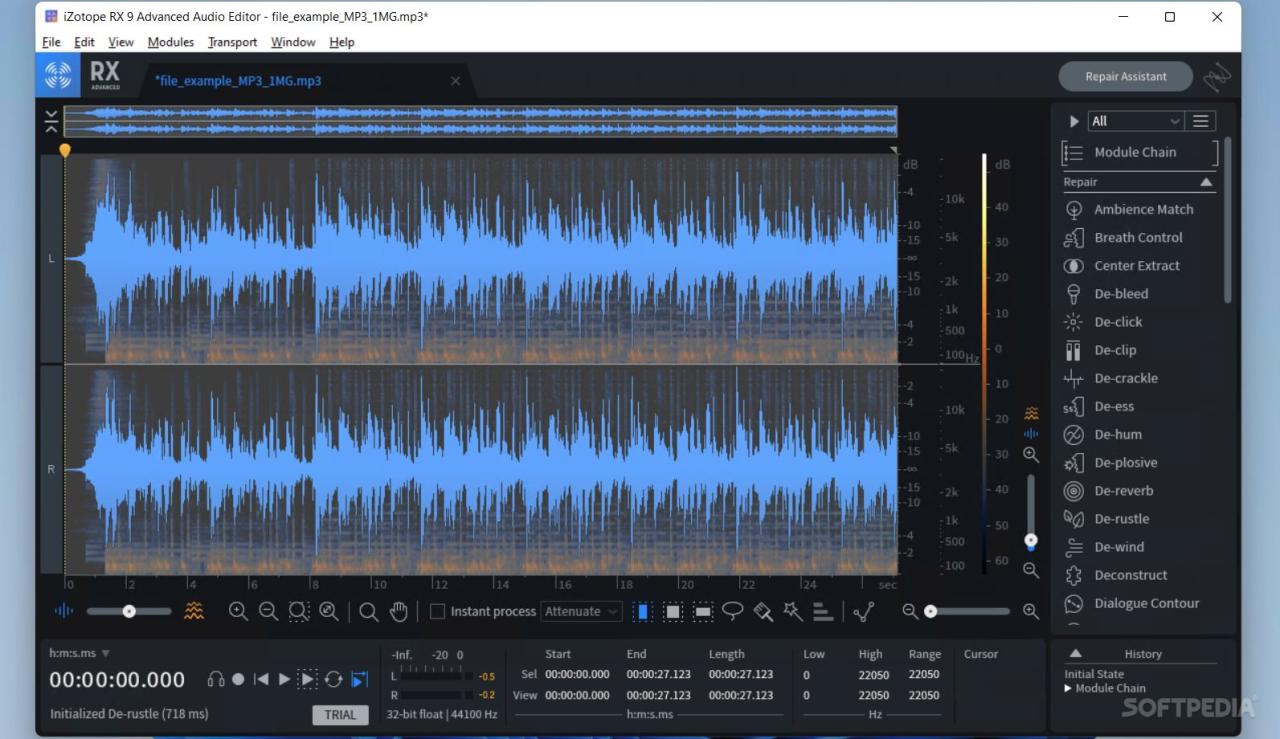Click the Record button
Viewport: 1280px width, 739px height.
[238, 679]
